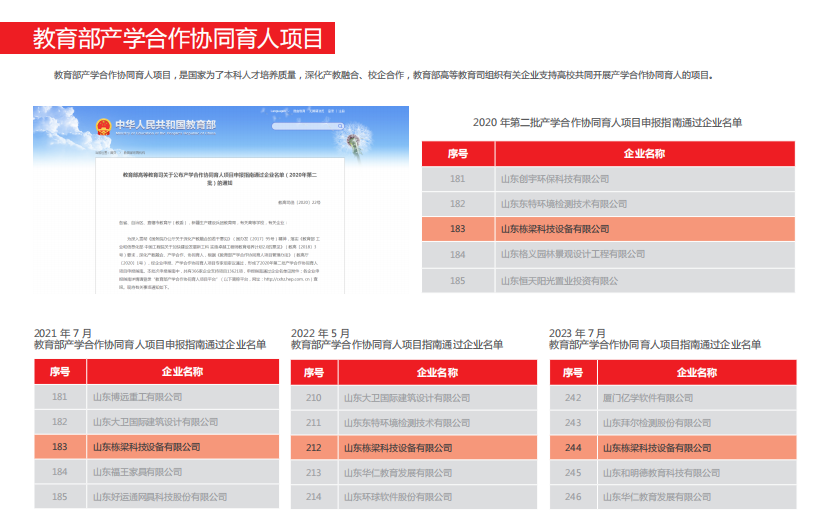Click 山东格义园林景观设计工程有限公司 row

point(608,254)
